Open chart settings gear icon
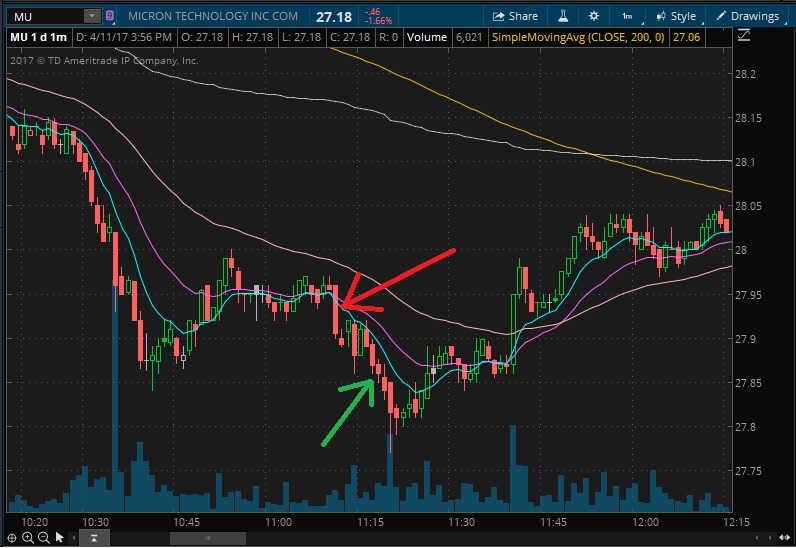Image resolution: width=796 pixels, height=548 pixels. (593, 16)
